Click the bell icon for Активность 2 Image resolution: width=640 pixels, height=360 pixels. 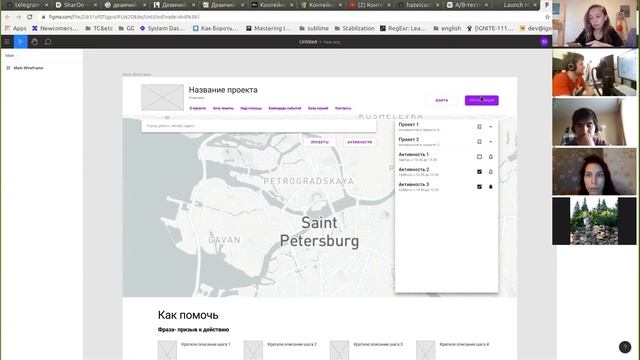tap(491, 172)
